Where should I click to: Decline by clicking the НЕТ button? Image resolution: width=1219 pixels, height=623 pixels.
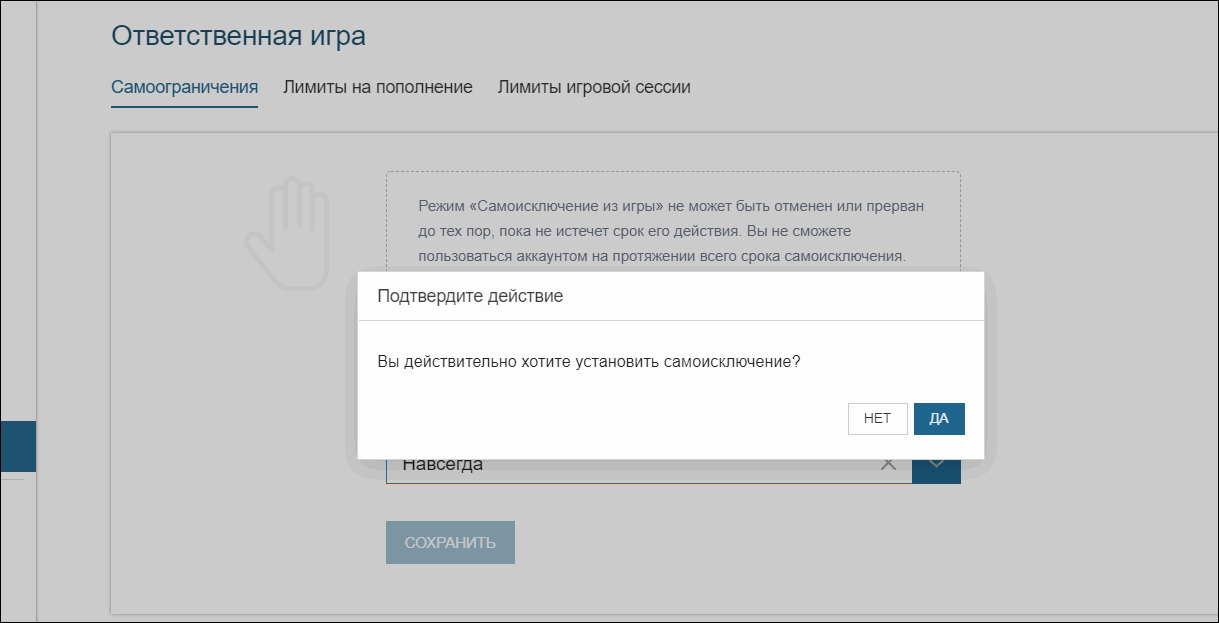877,419
